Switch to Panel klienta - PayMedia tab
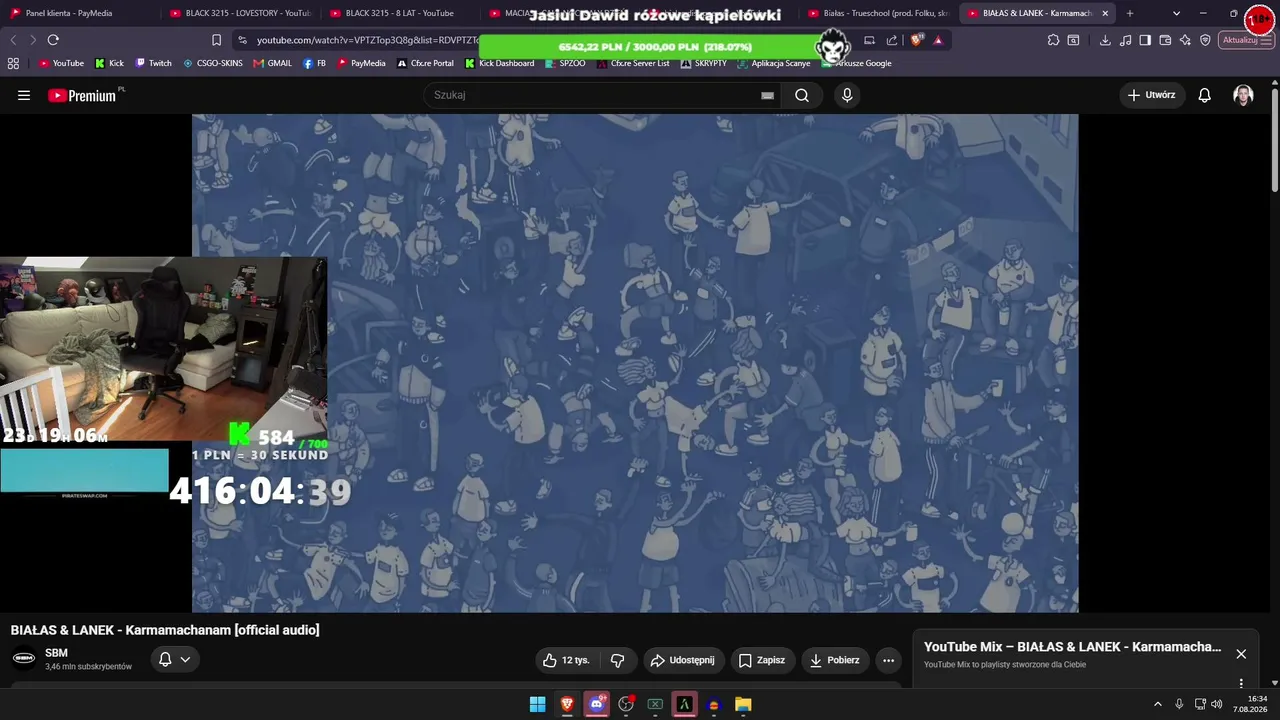 (x=78, y=13)
